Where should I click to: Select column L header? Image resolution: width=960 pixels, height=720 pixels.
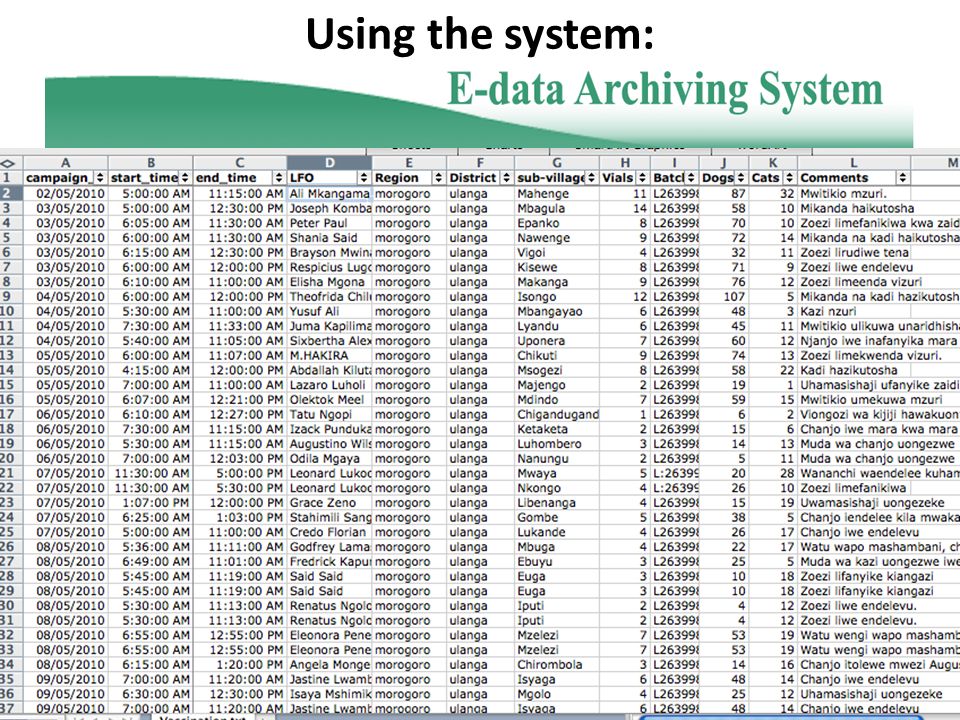coord(854,163)
